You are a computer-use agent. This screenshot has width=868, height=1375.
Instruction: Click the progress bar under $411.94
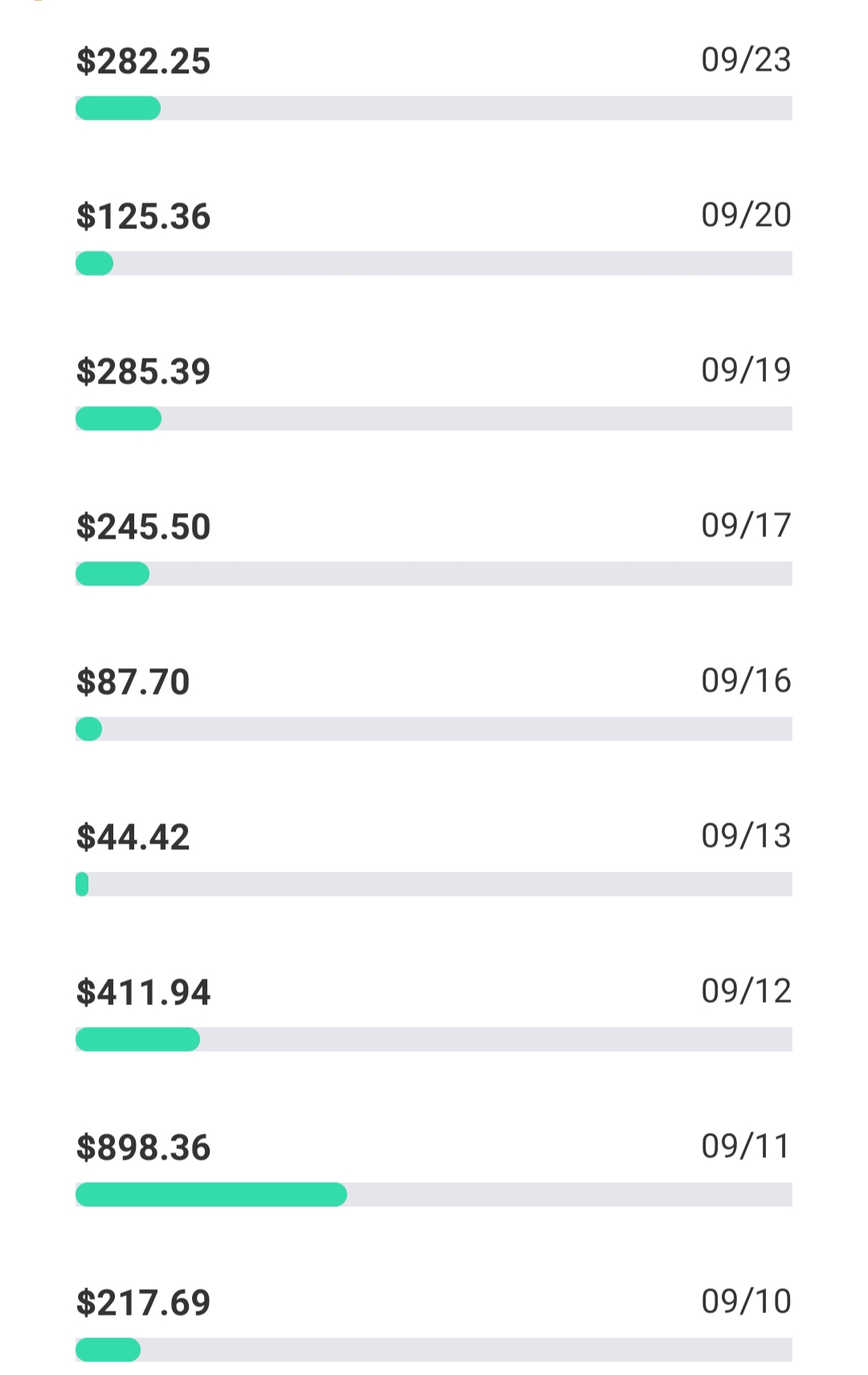click(x=434, y=1039)
